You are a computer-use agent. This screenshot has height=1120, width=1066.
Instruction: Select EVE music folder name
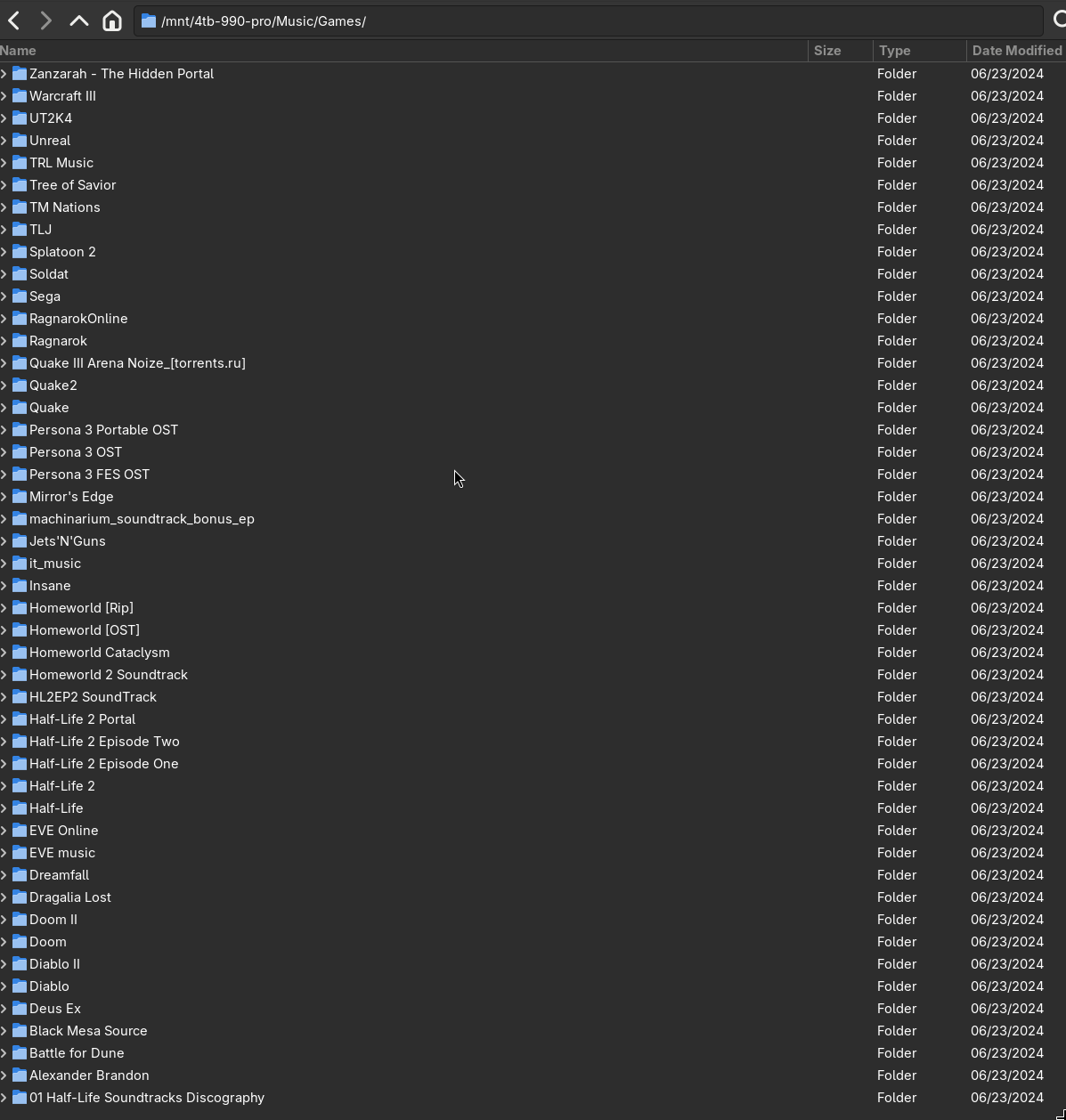tap(61, 853)
